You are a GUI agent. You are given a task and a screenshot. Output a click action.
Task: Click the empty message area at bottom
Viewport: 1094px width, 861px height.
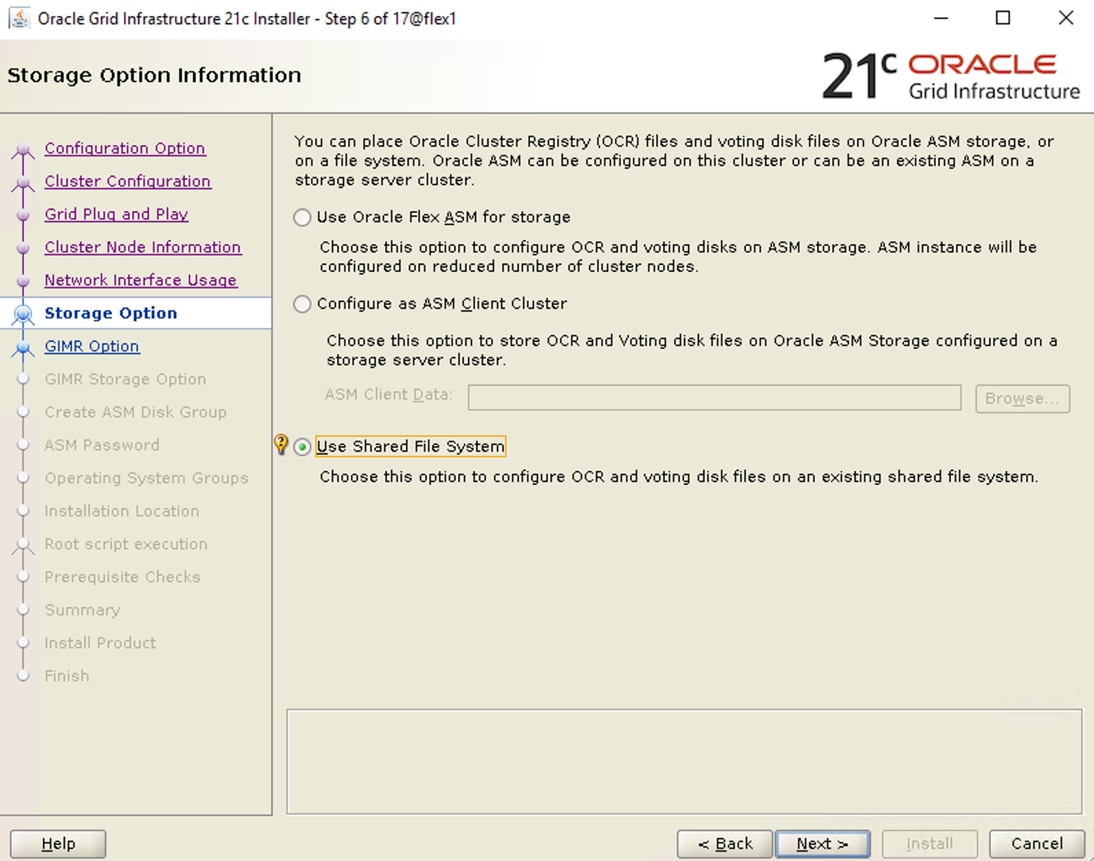[684, 761]
